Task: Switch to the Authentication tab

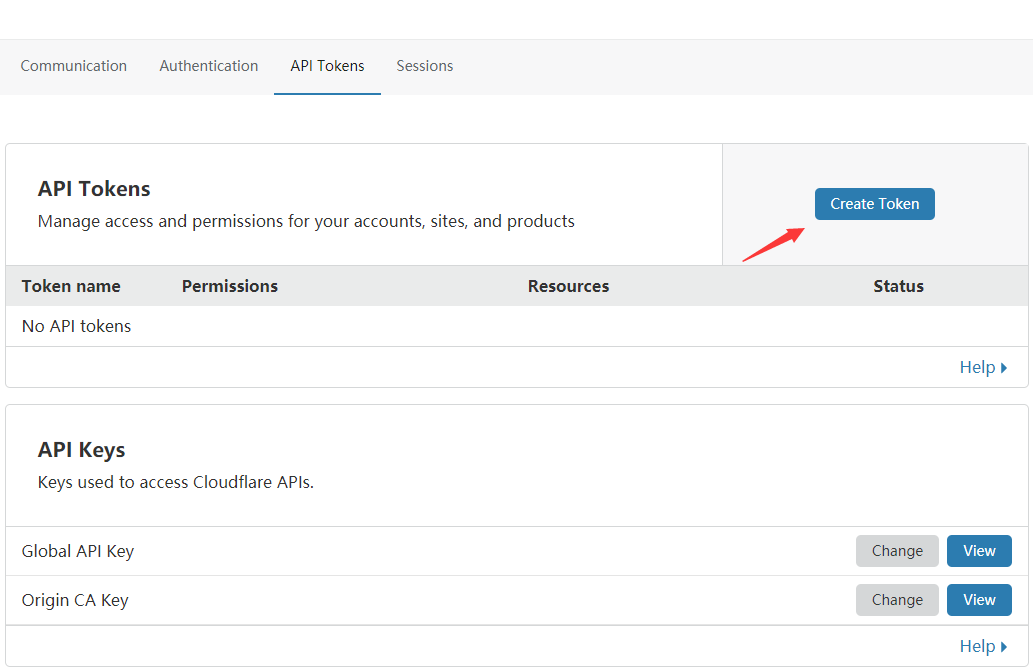Action: 208,66
